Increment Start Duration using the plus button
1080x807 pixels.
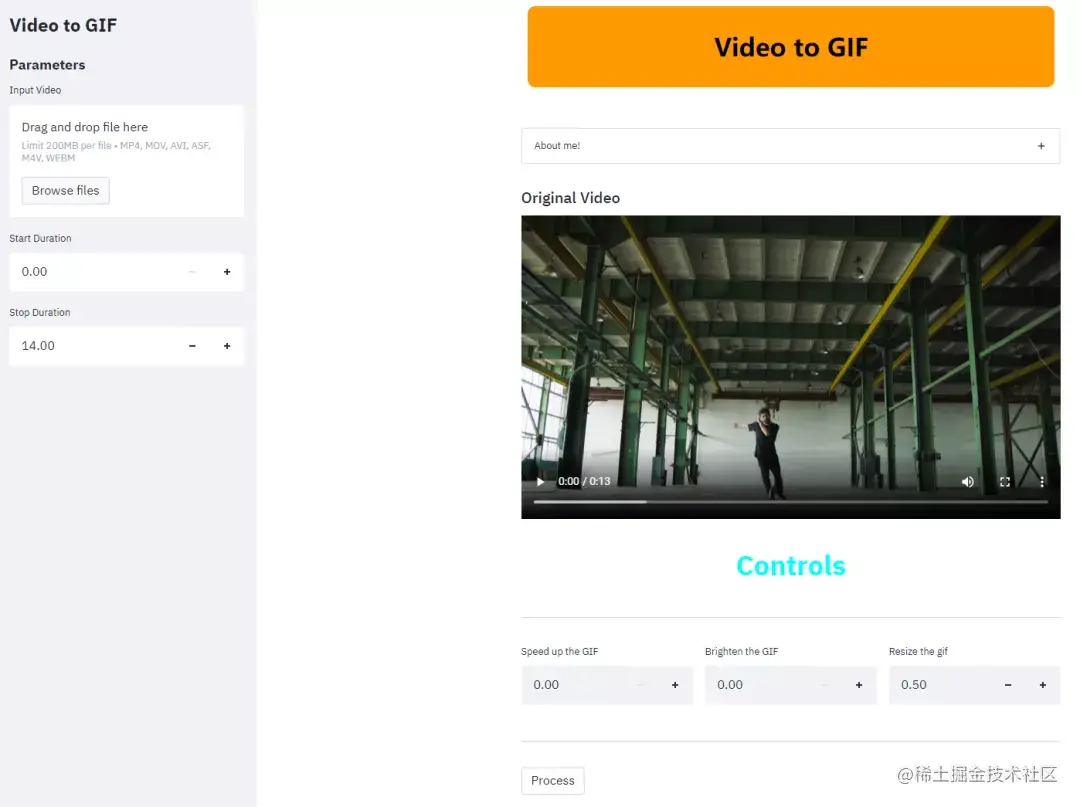(227, 271)
